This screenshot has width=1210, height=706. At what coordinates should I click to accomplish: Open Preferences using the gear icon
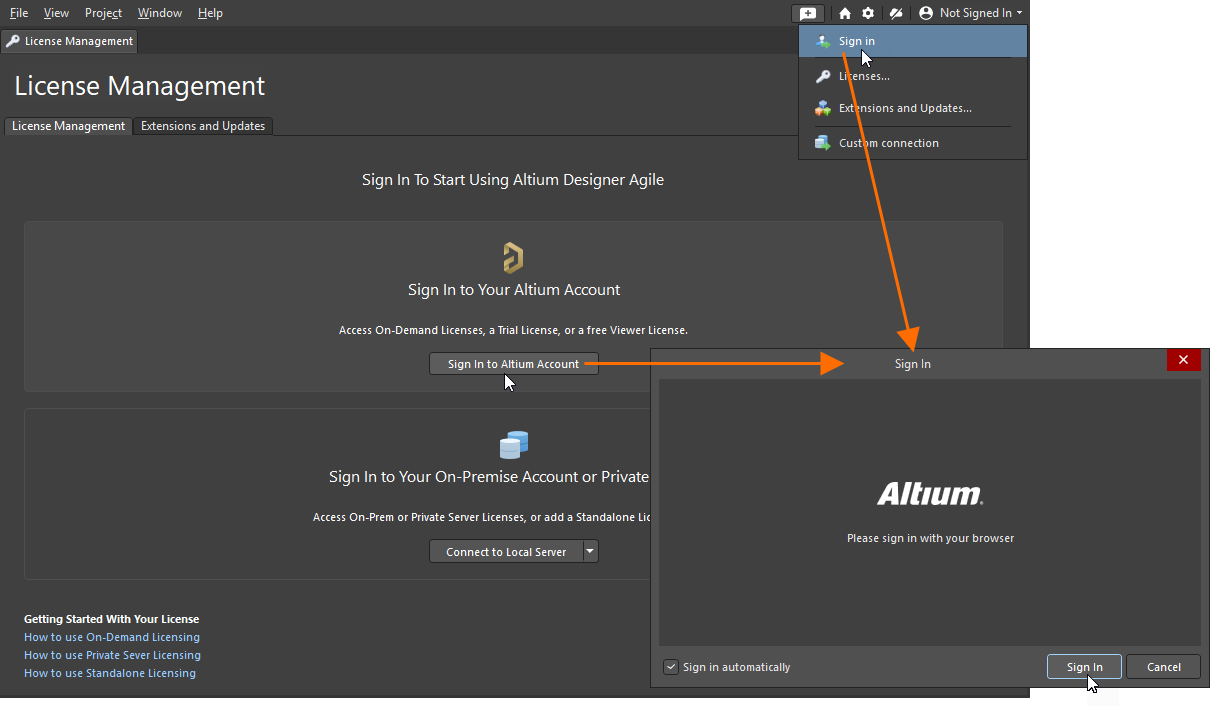click(867, 13)
